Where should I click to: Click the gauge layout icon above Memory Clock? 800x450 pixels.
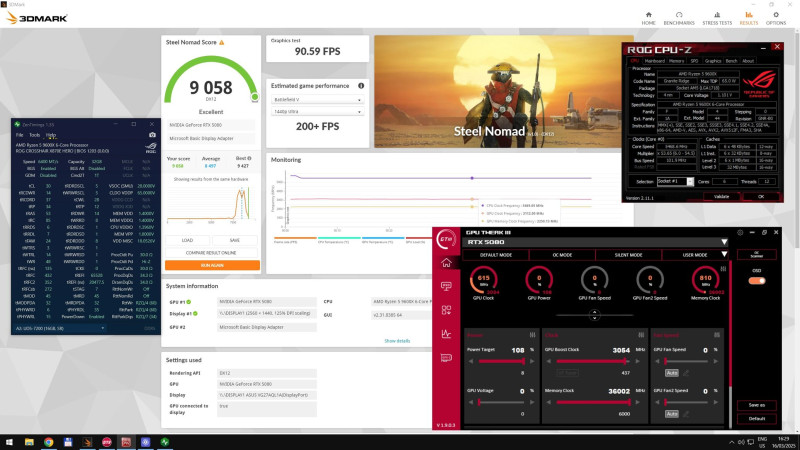[x=723, y=268]
